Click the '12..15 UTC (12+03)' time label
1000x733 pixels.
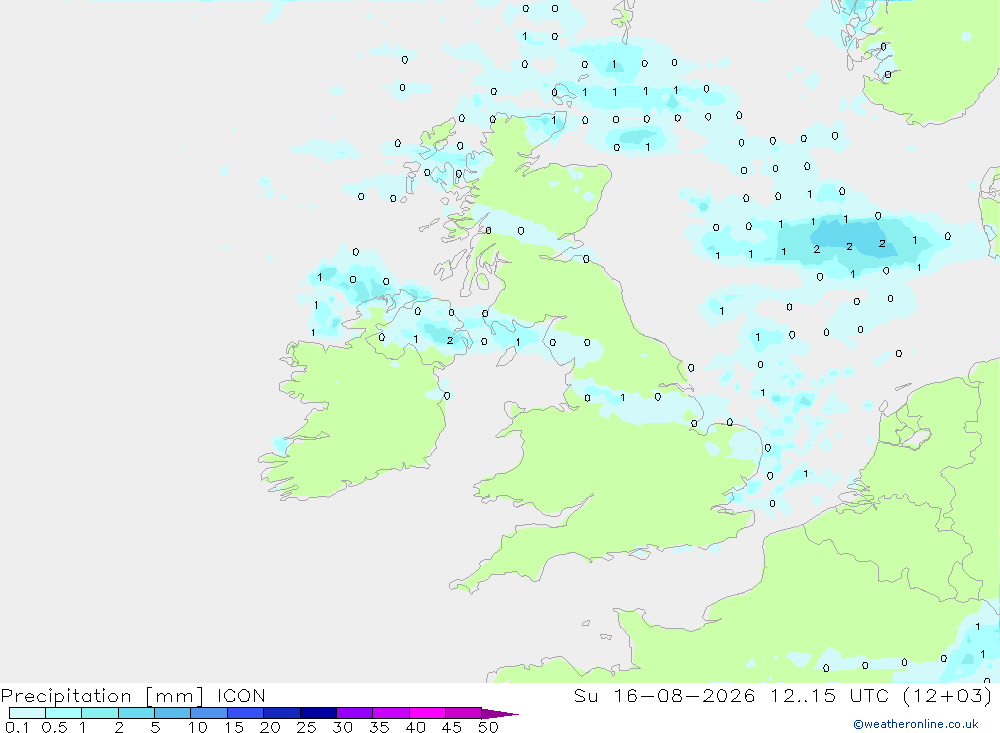click(x=881, y=695)
